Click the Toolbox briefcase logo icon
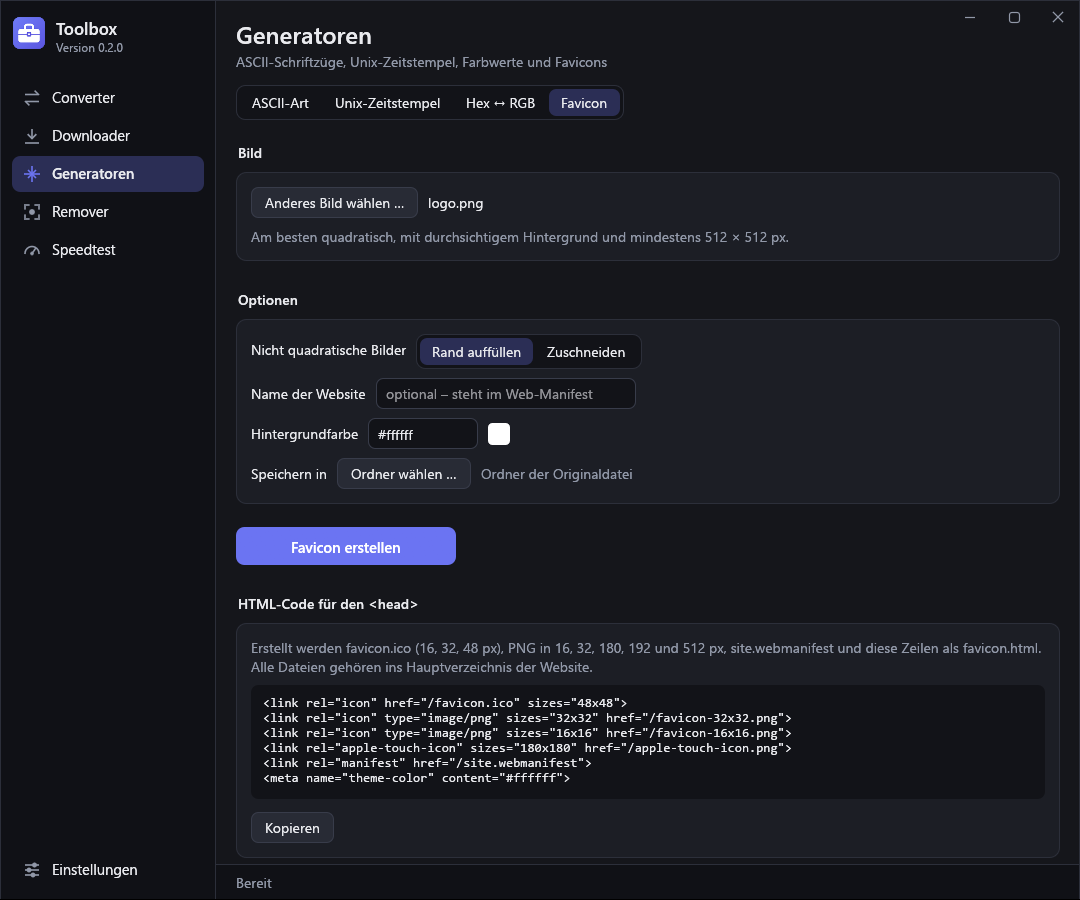The height and width of the screenshot is (900, 1080). point(29,34)
